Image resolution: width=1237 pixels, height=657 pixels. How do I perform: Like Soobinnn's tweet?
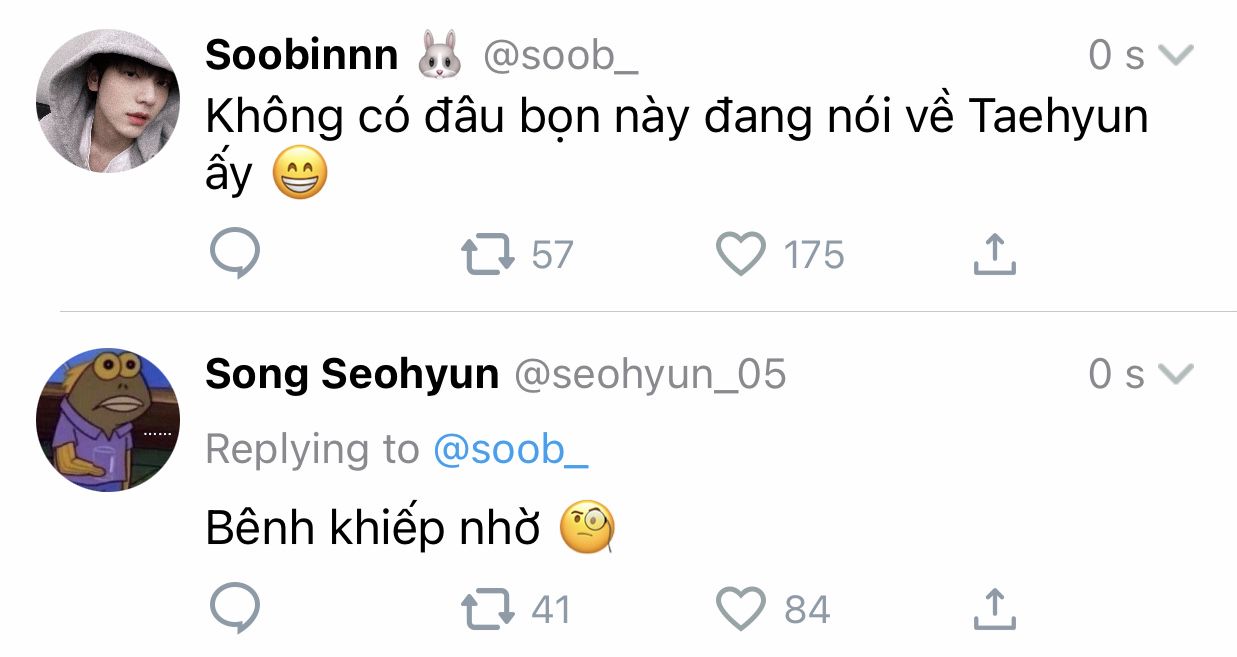pos(742,255)
